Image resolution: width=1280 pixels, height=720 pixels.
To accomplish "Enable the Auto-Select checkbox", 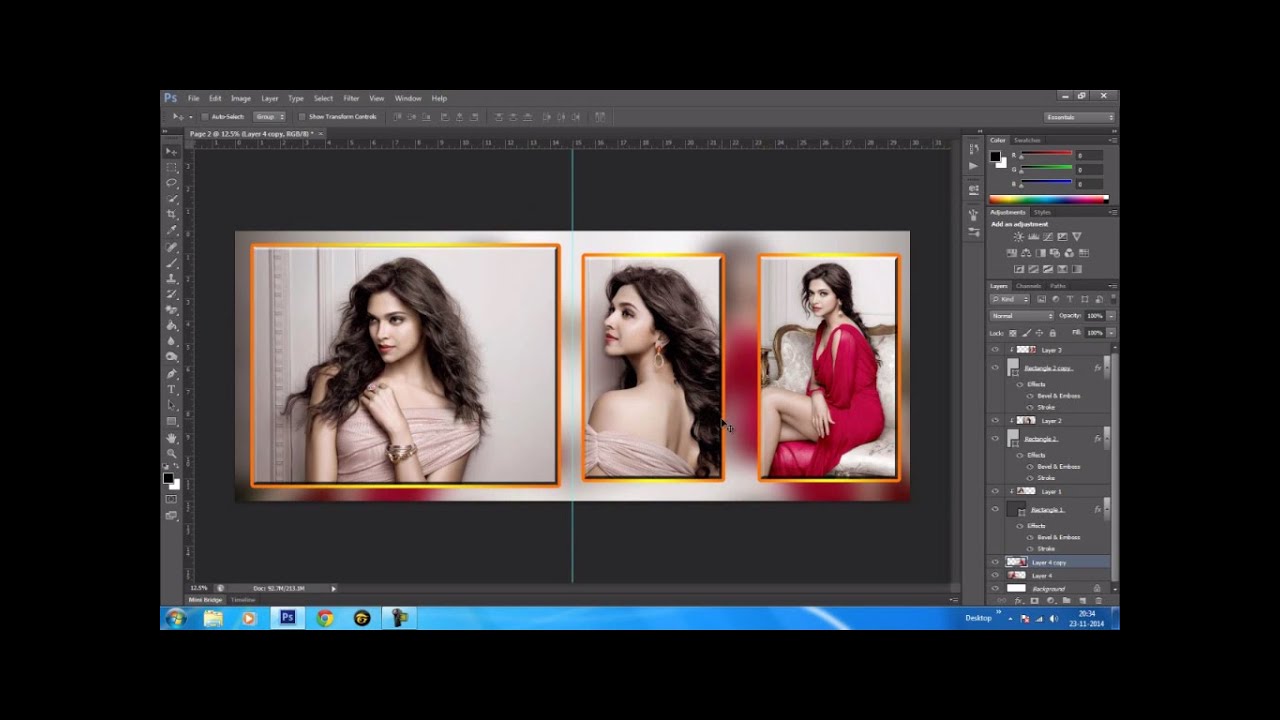I will click(205, 117).
